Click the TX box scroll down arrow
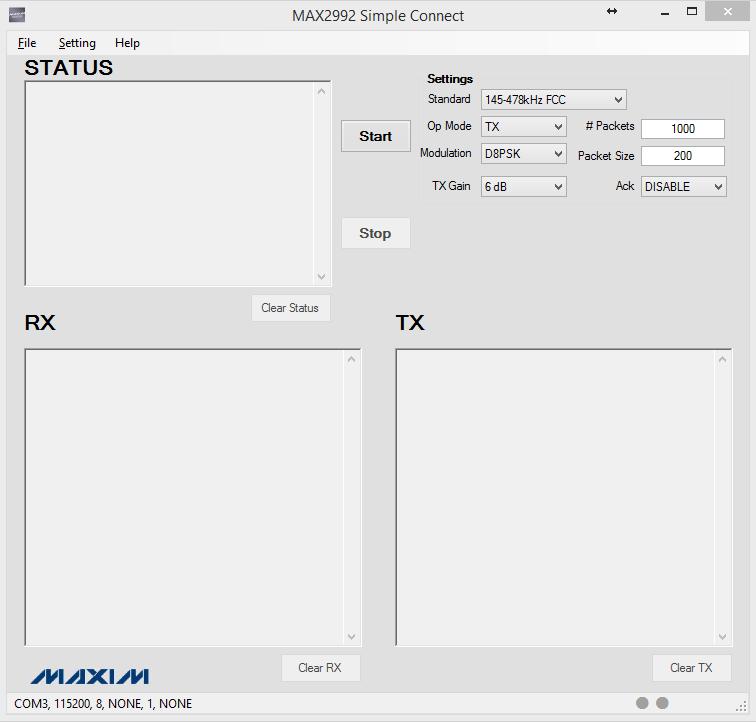This screenshot has height=722, width=756. pos(722,637)
